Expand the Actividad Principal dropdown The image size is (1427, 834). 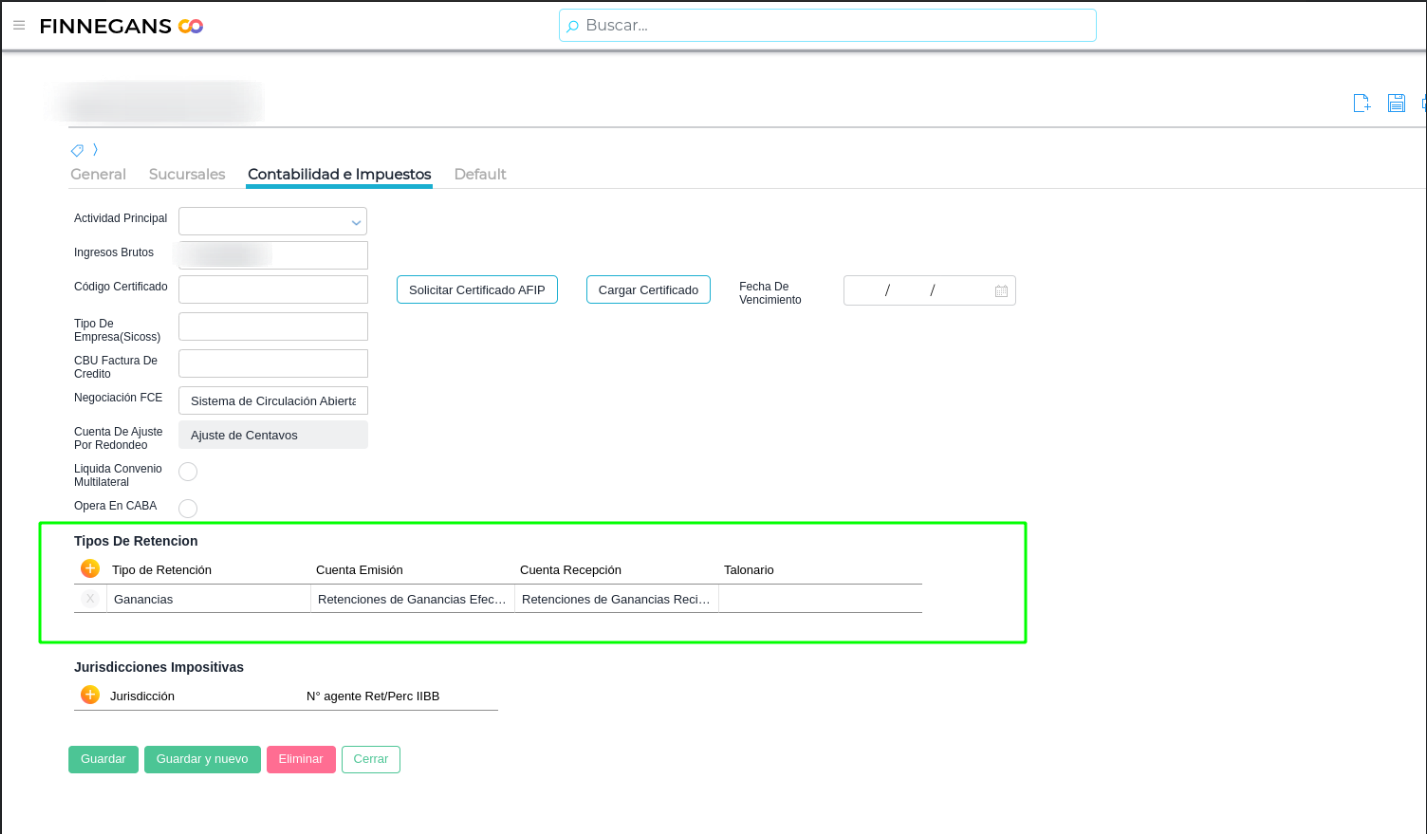click(x=355, y=222)
